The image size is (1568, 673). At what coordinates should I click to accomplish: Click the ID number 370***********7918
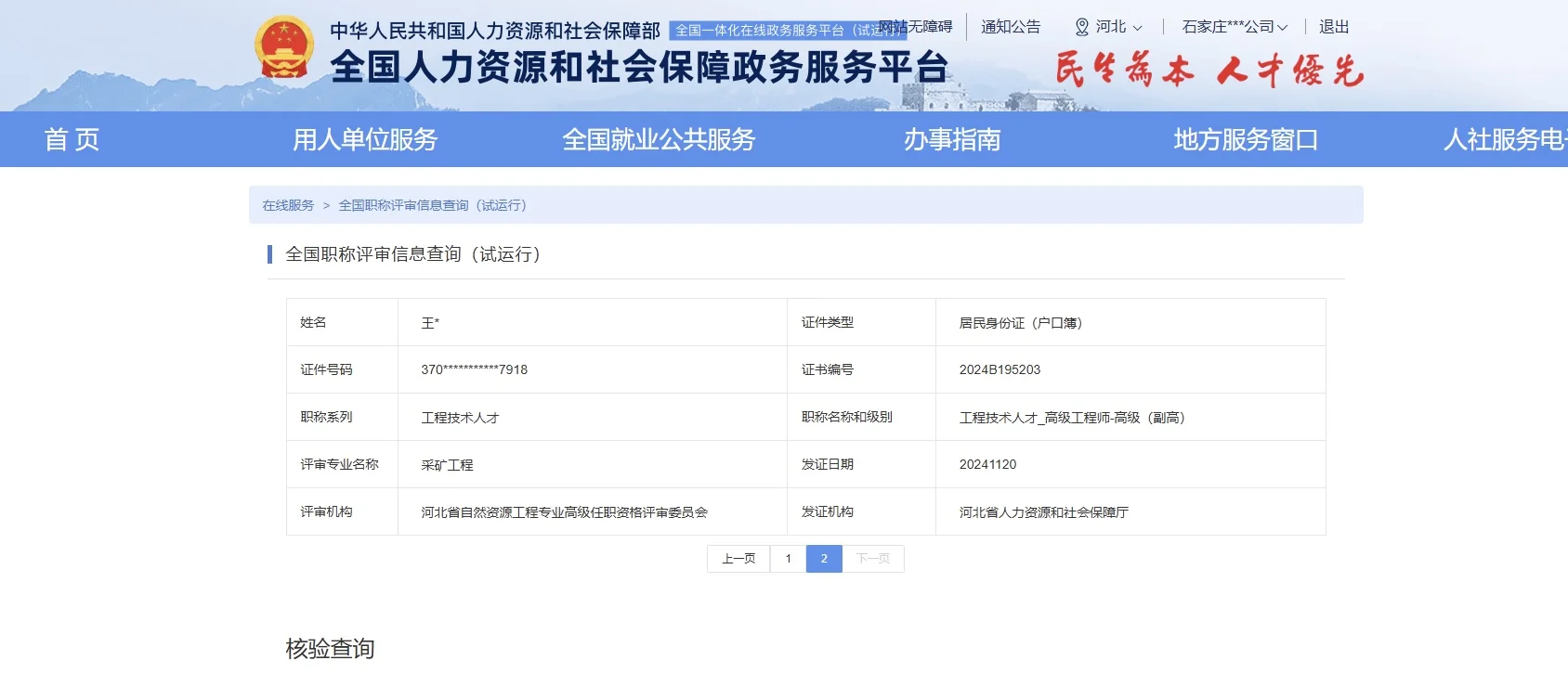(x=474, y=369)
